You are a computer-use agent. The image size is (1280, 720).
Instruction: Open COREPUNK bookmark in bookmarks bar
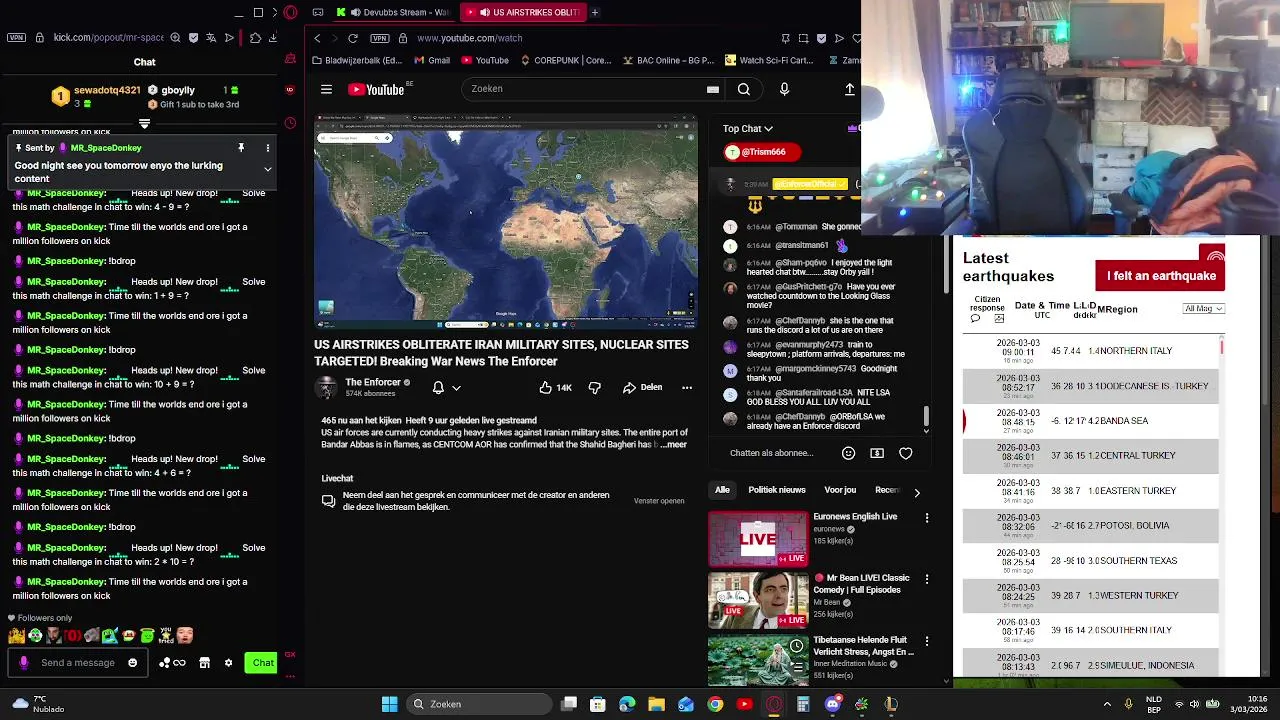(565, 60)
